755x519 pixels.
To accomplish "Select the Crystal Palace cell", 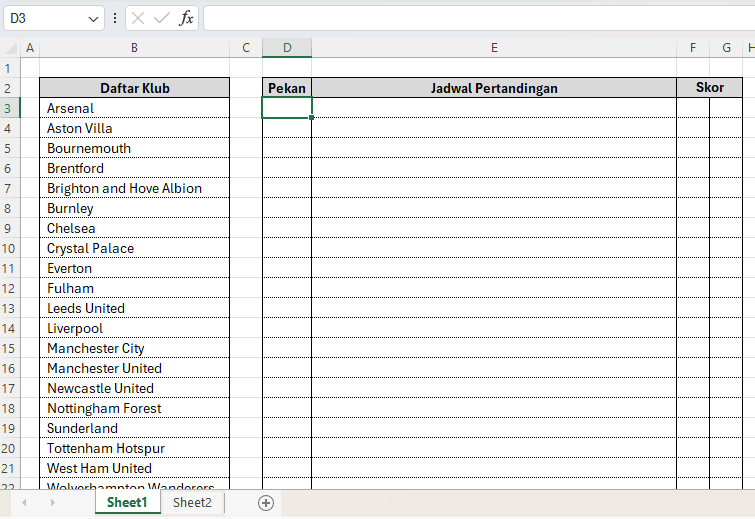I will click(x=134, y=248).
